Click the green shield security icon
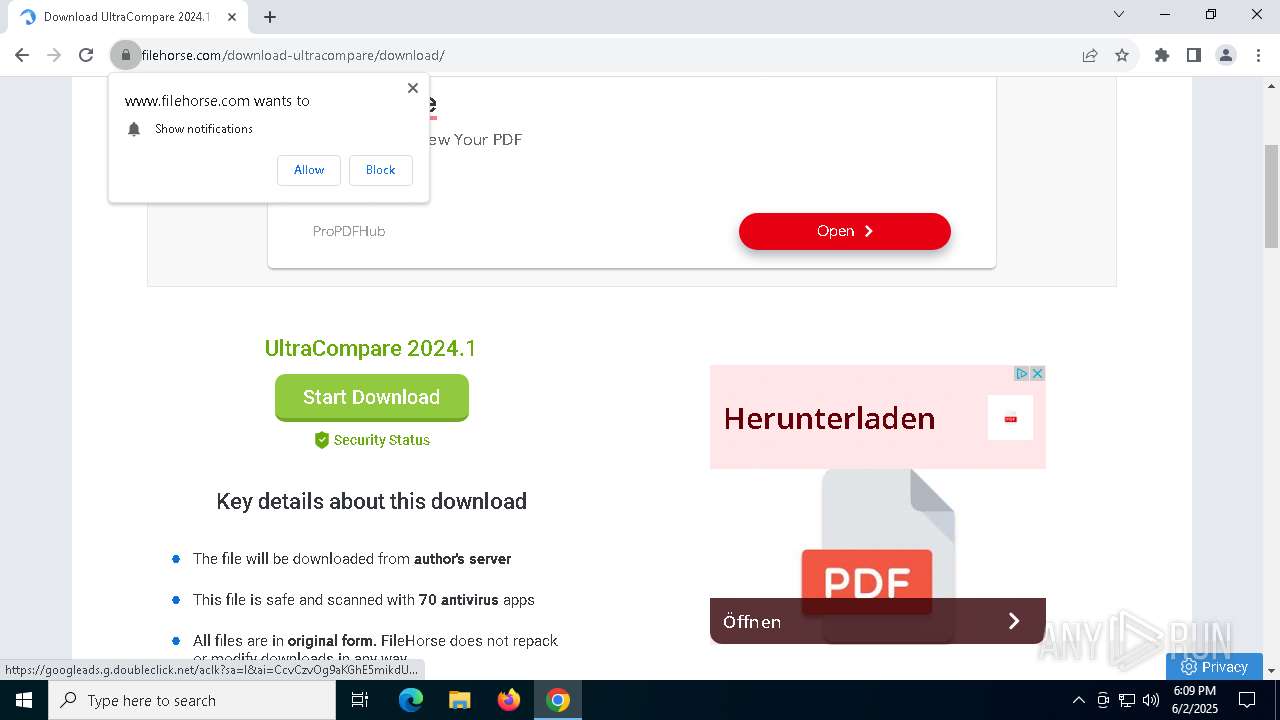Viewport: 1280px width, 720px height. pyautogui.click(x=322, y=440)
